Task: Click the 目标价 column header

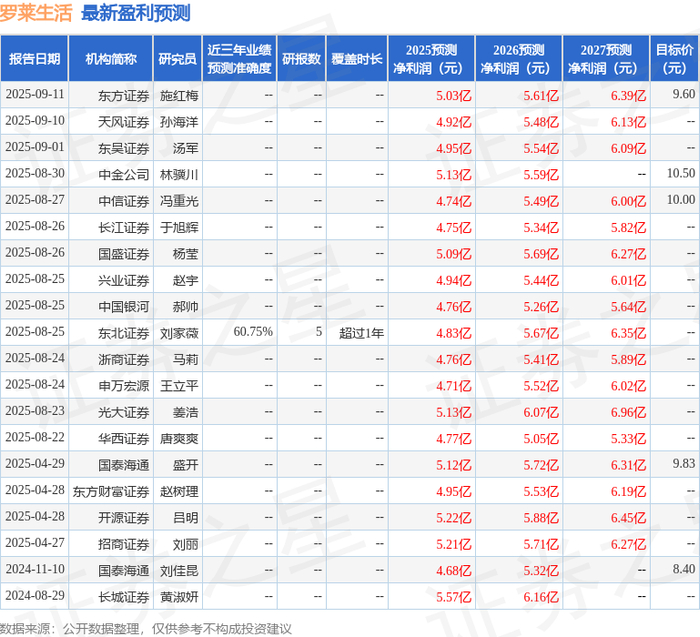Action: (x=675, y=59)
